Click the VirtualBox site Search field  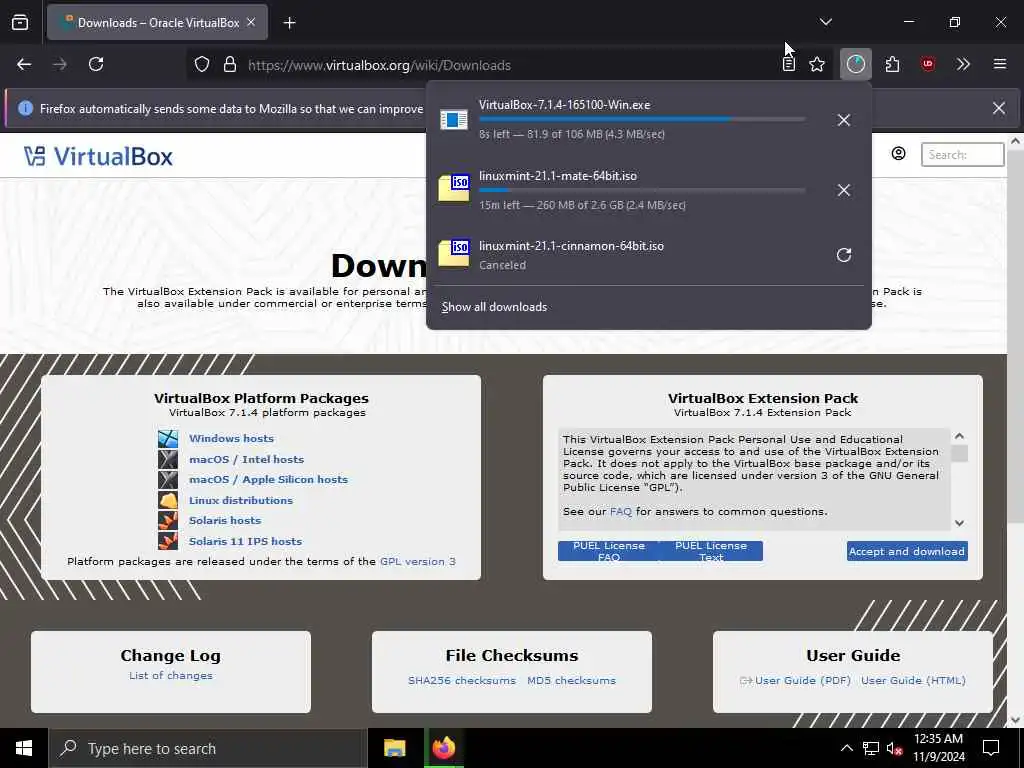point(962,155)
